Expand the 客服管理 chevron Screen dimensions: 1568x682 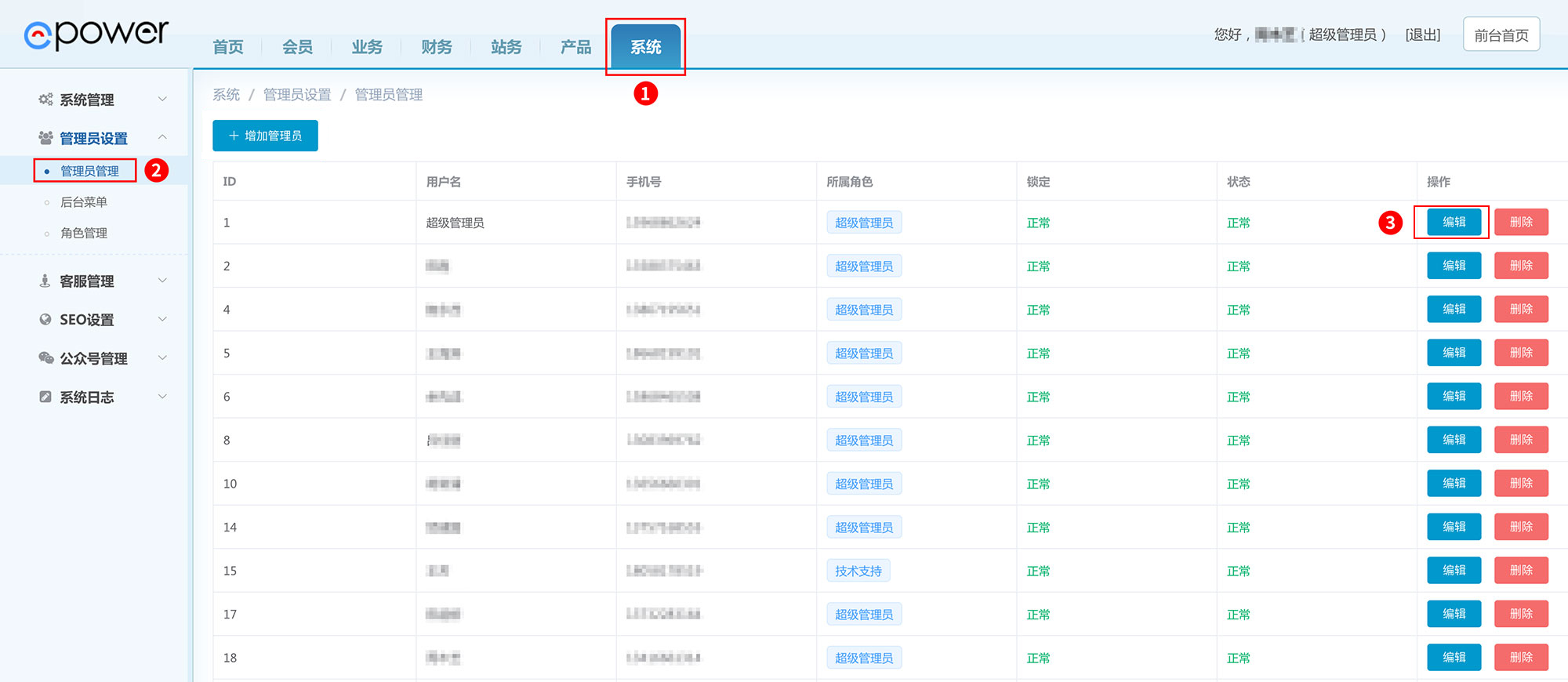click(x=162, y=280)
